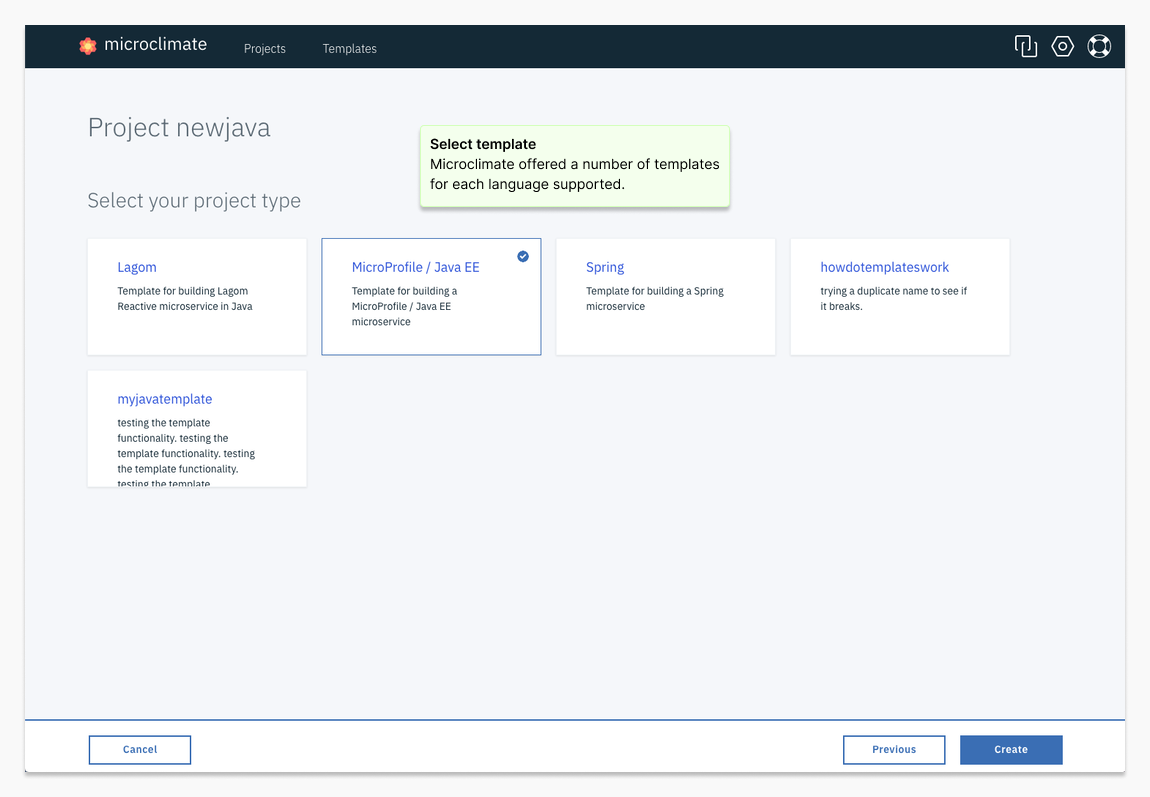Select the Spring template title

605,267
